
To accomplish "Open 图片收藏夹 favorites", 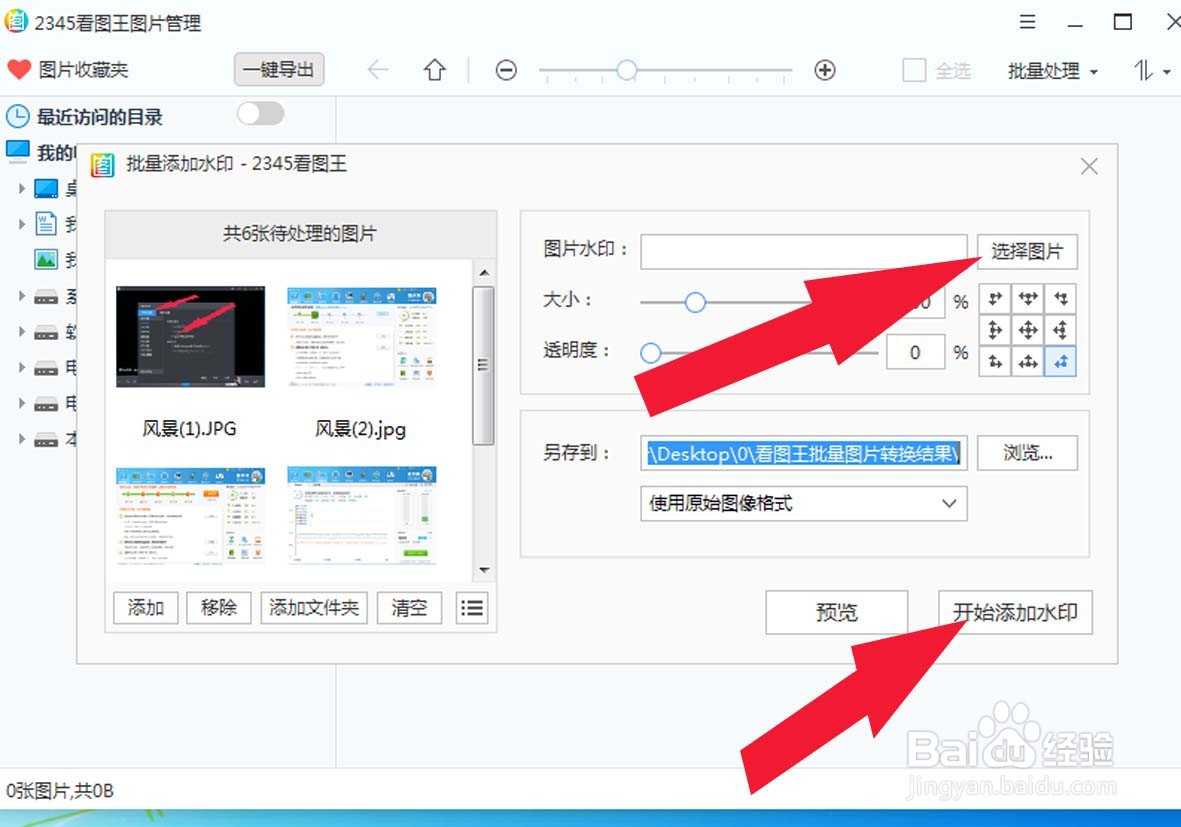I will [83, 70].
